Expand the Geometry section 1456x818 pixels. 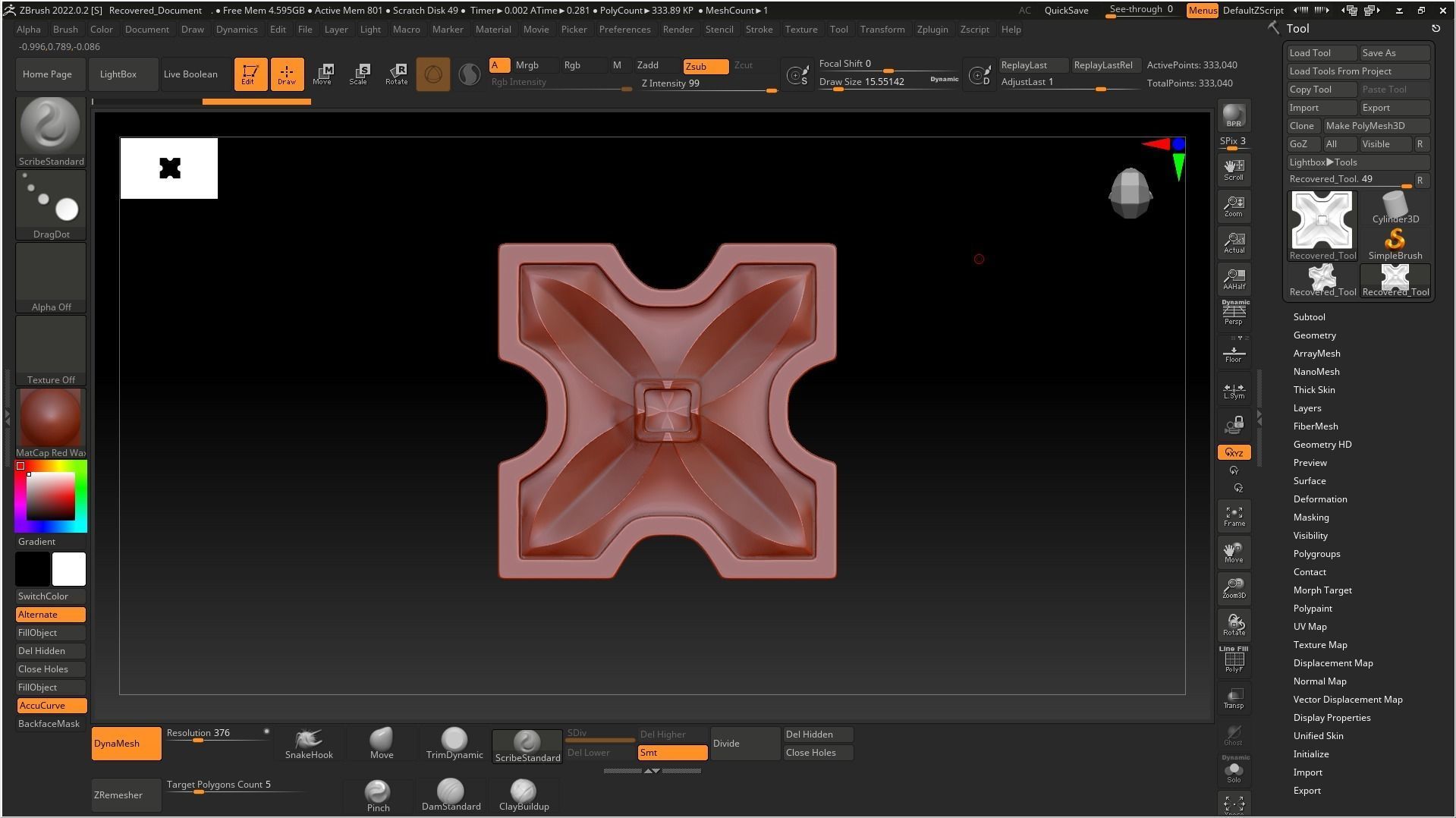1314,335
